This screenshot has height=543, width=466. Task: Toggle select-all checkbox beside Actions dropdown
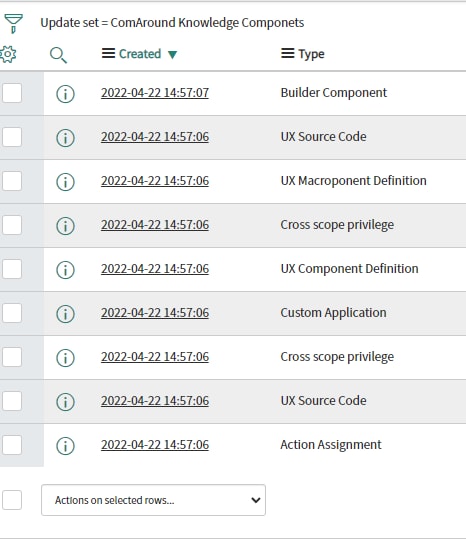tap(12, 500)
